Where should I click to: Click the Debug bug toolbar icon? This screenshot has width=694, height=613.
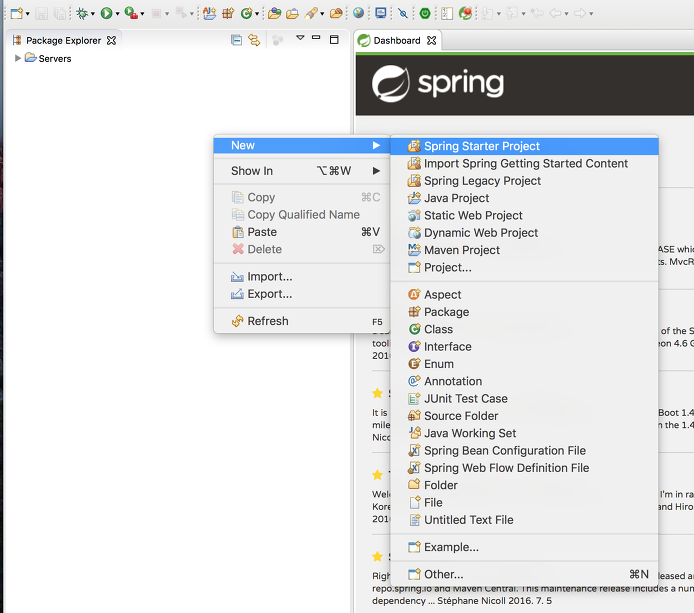tap(82, 13)
